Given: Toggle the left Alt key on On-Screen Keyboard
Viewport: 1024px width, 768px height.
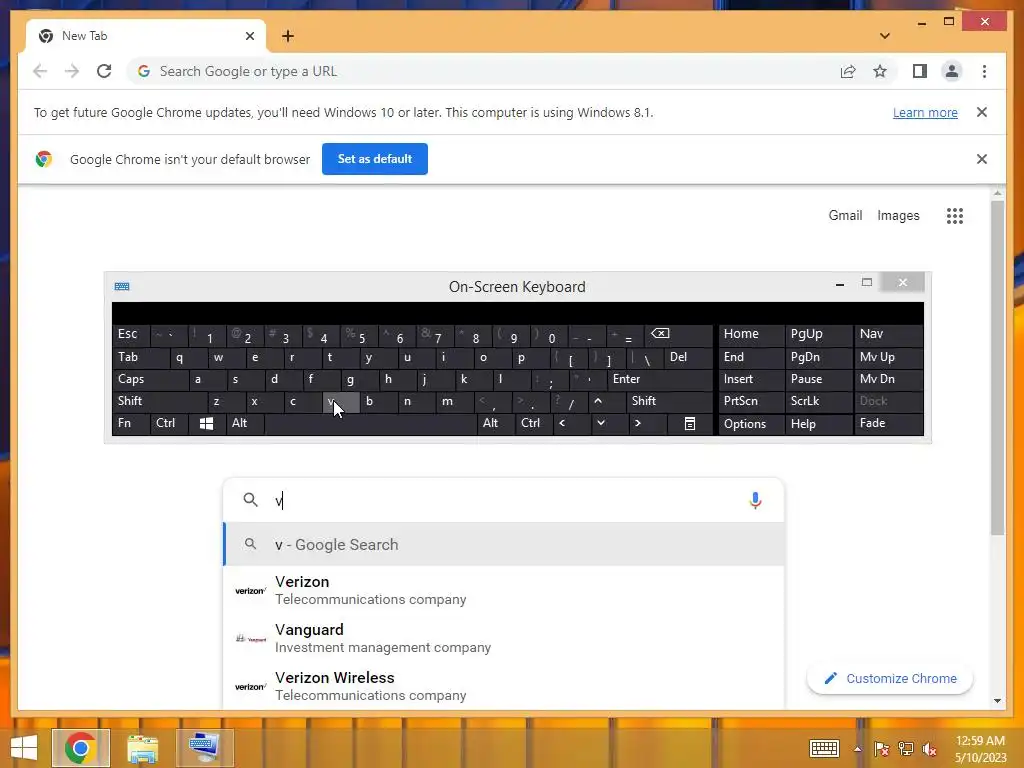Looking at the screenshot, I should coord(246,423).
